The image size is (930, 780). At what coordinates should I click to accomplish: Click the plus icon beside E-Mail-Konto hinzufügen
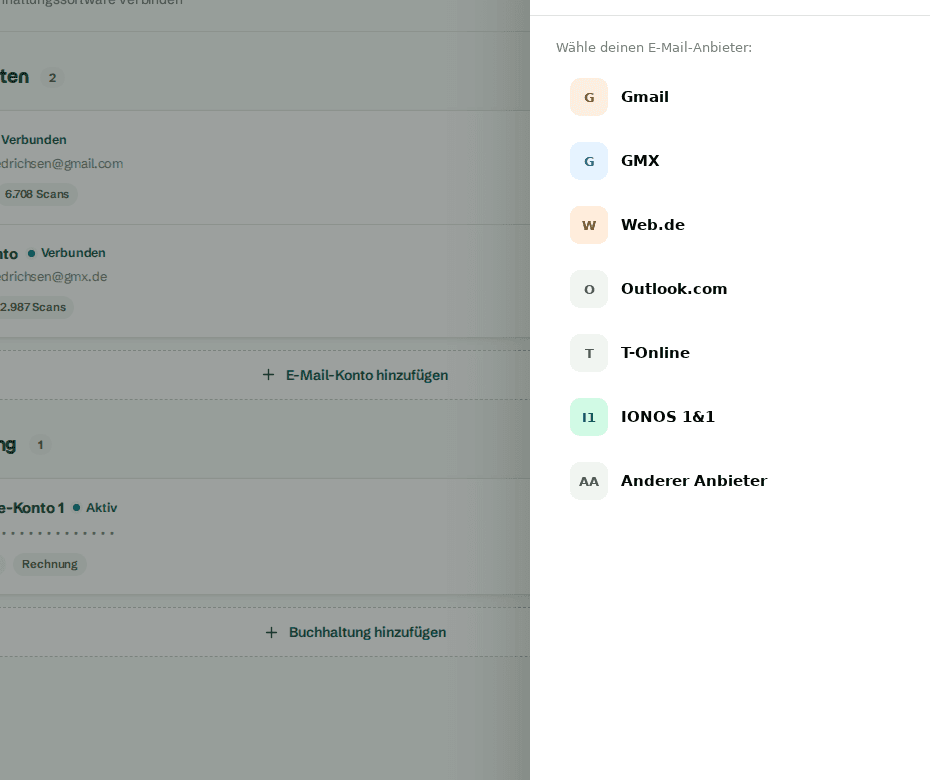point(269,375)
